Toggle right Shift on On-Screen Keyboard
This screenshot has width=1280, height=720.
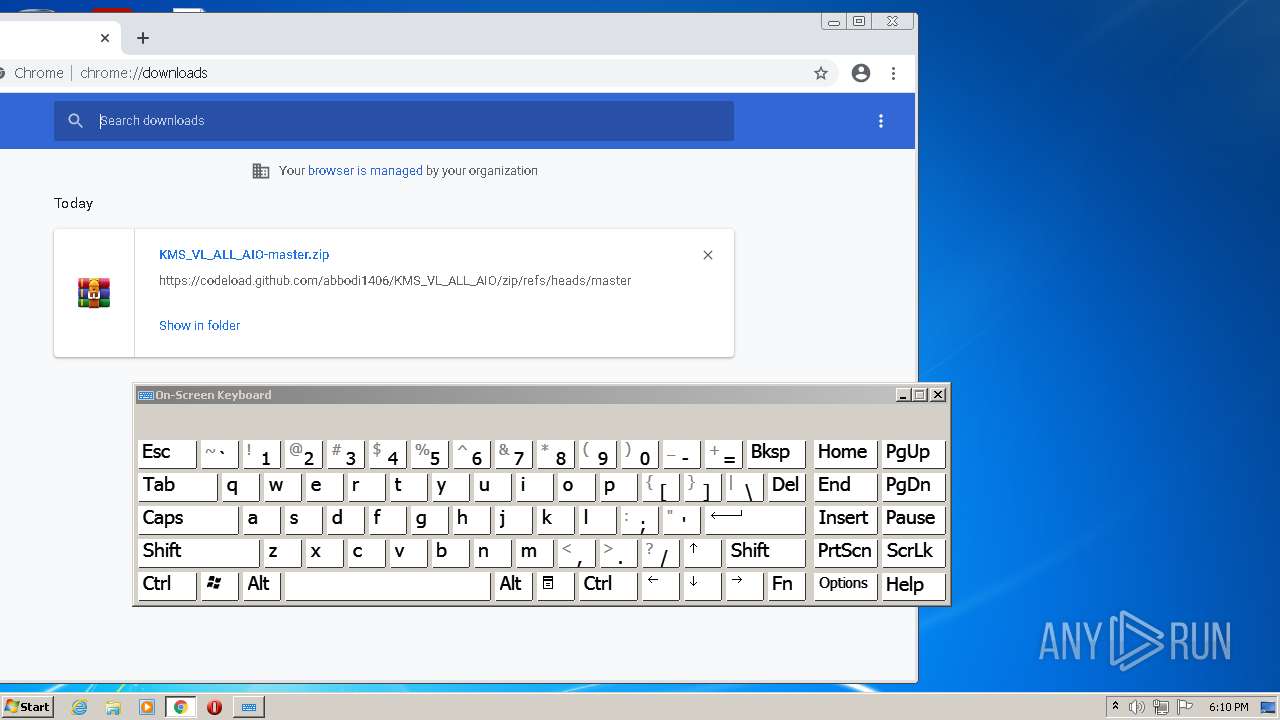[765, 553]
